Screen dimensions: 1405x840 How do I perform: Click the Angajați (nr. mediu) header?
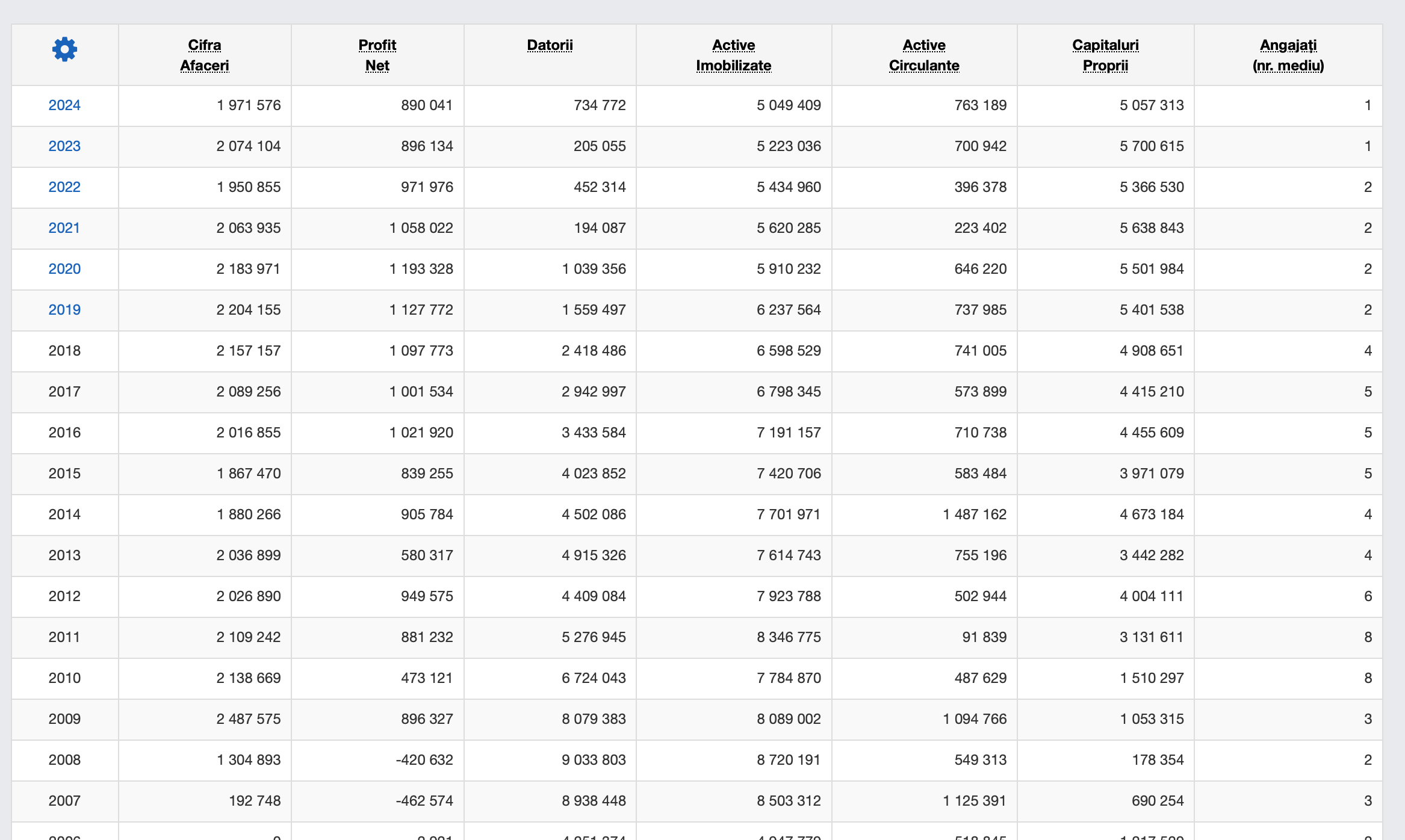(x=1288, y=55)
